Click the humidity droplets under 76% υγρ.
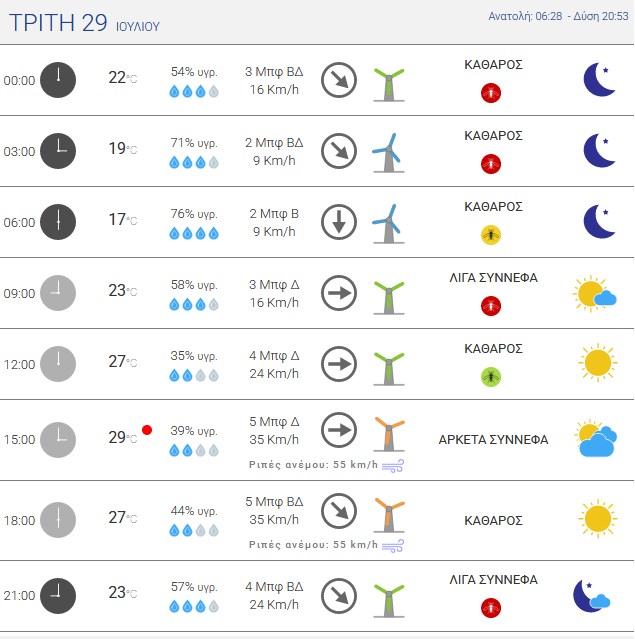Screen dimensions: 635x639 point(194,233)
